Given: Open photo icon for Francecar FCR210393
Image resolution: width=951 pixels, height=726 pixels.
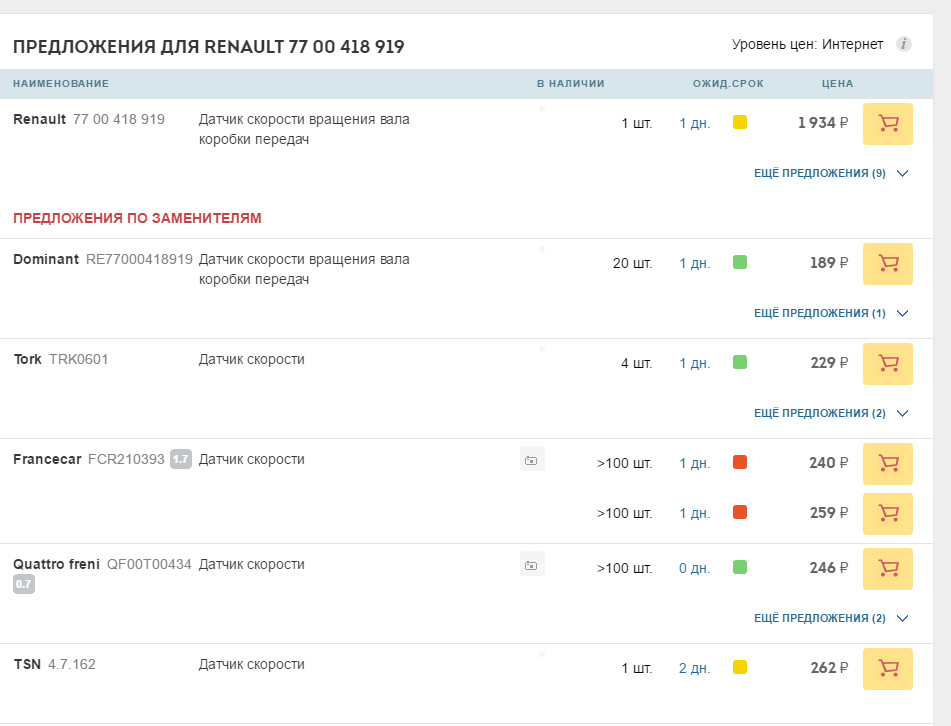Looking at the screenshot, I should (x=532, y=461).
